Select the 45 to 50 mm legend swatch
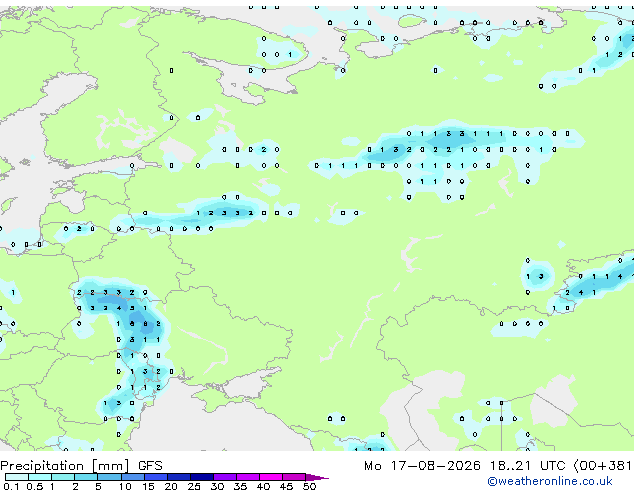The height and width of the screenshot is (490, 634). click(294, 477)
